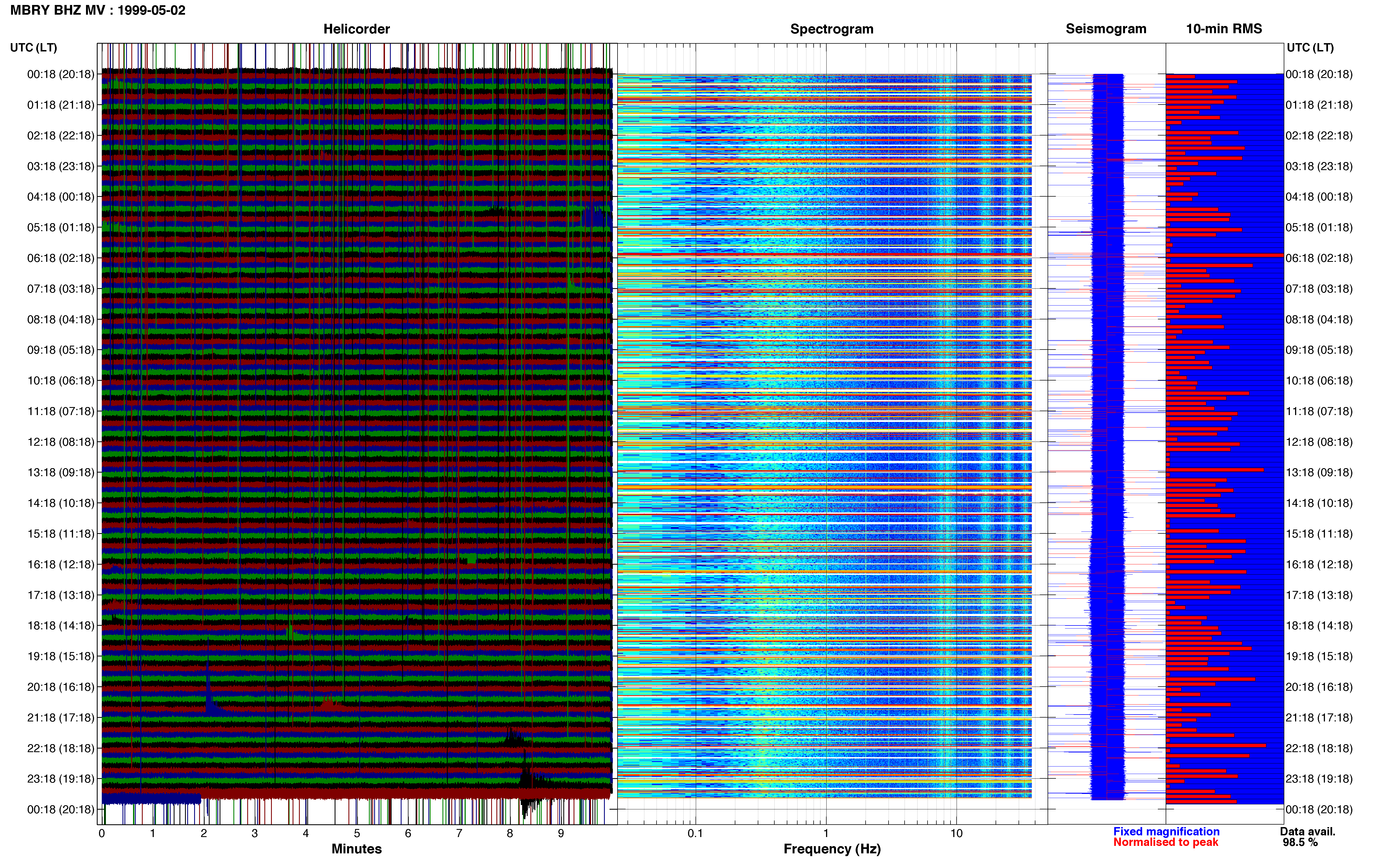This screenshot has width=1388, height=868.
Task: Click the plot title 'MBRY BHZ MV : 1999-05-02'
Action: (x=98, y=10)
